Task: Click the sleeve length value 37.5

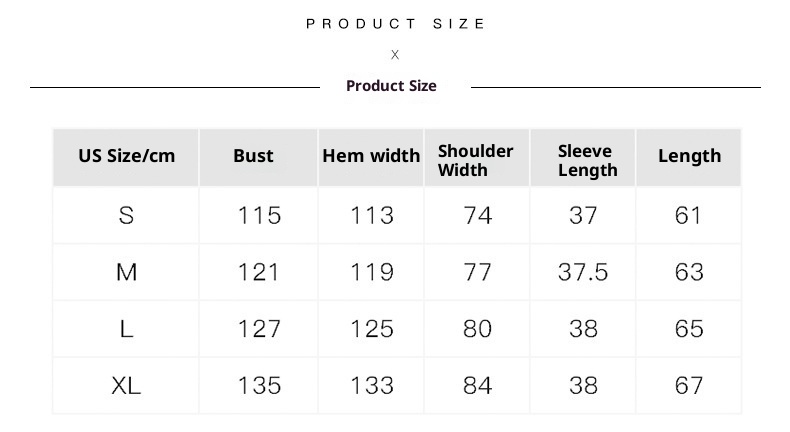Action: click(583, 272)
